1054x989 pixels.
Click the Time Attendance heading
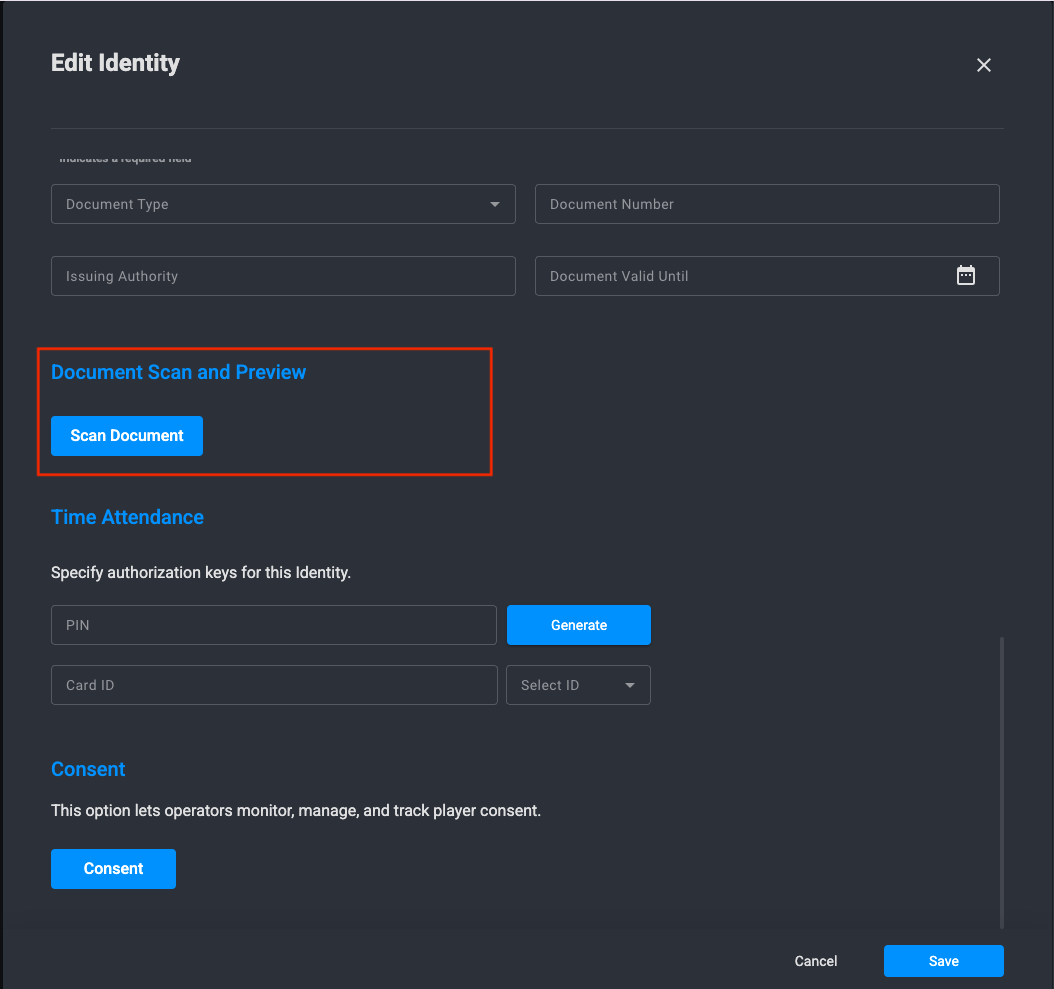coord(127,517)
